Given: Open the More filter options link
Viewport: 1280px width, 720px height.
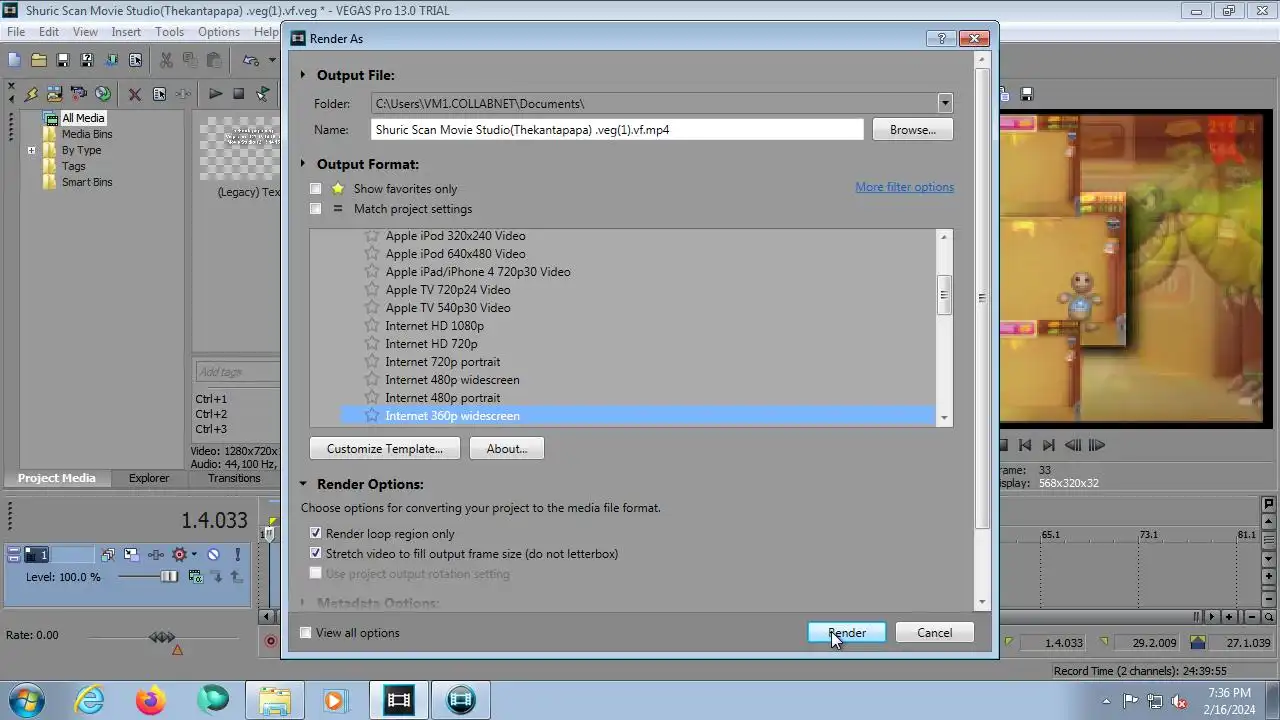Looking at the screenshot, I should point(904,187).
